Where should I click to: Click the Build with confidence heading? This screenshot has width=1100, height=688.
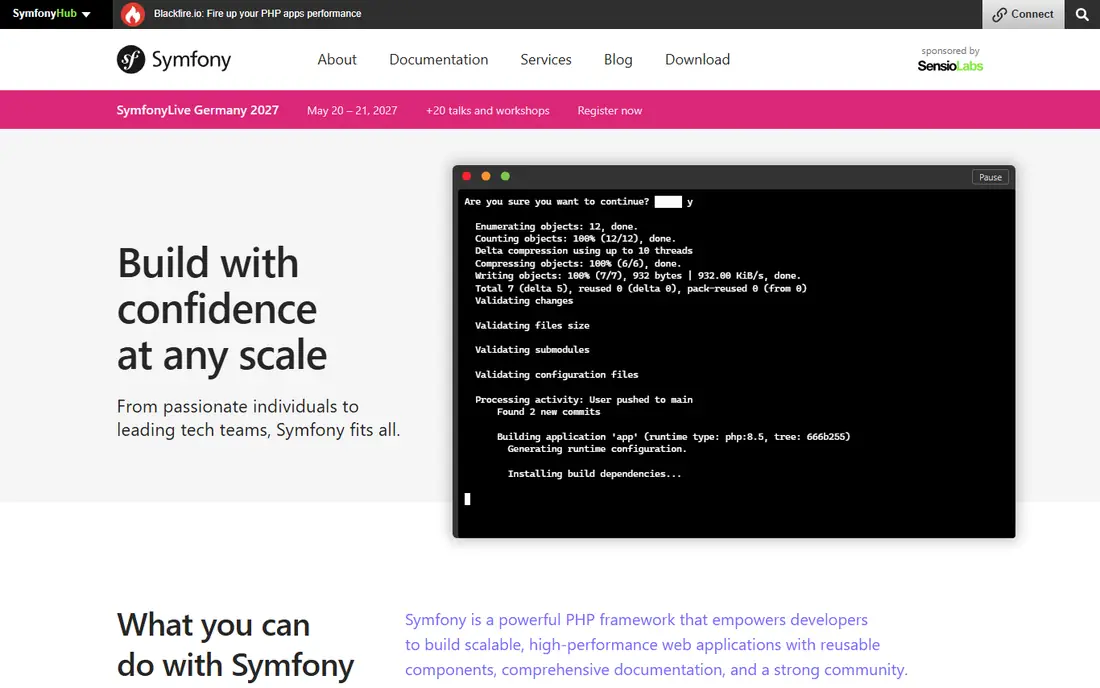point(222,309)
